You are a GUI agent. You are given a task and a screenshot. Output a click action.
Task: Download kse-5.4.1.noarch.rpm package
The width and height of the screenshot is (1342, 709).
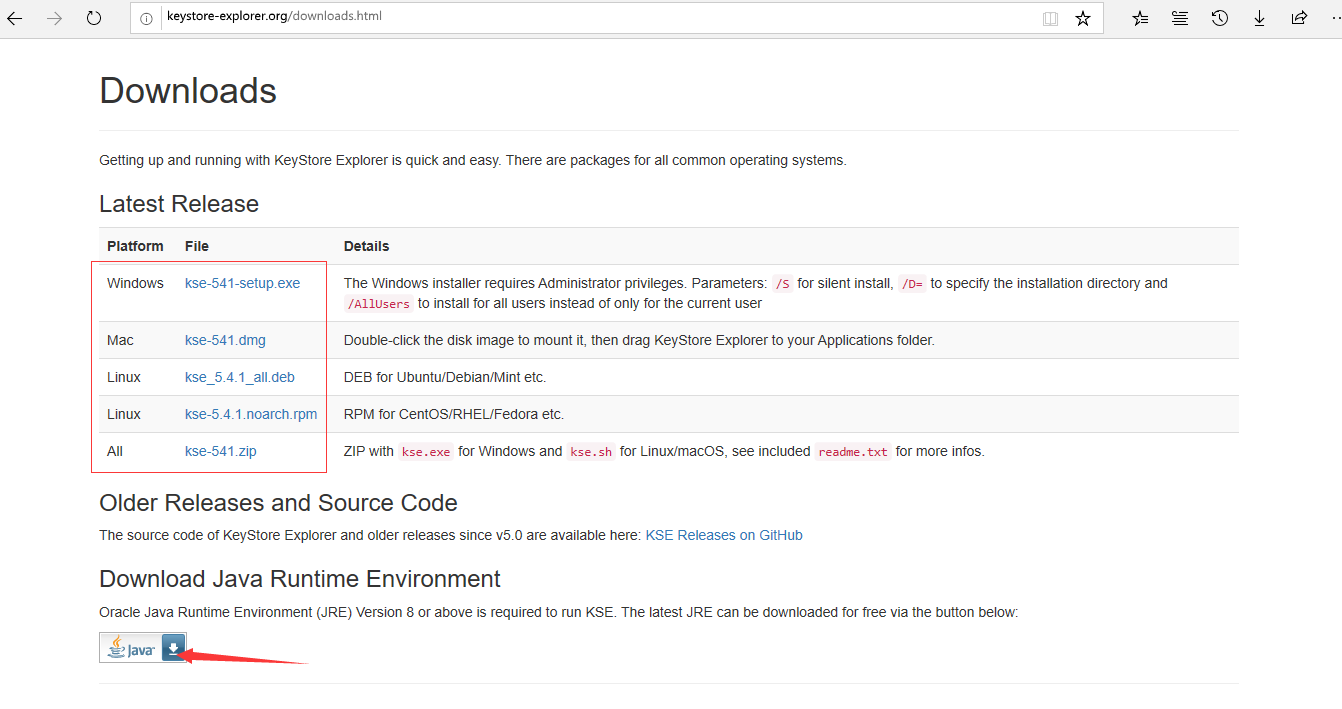click(x=251, y=414)
